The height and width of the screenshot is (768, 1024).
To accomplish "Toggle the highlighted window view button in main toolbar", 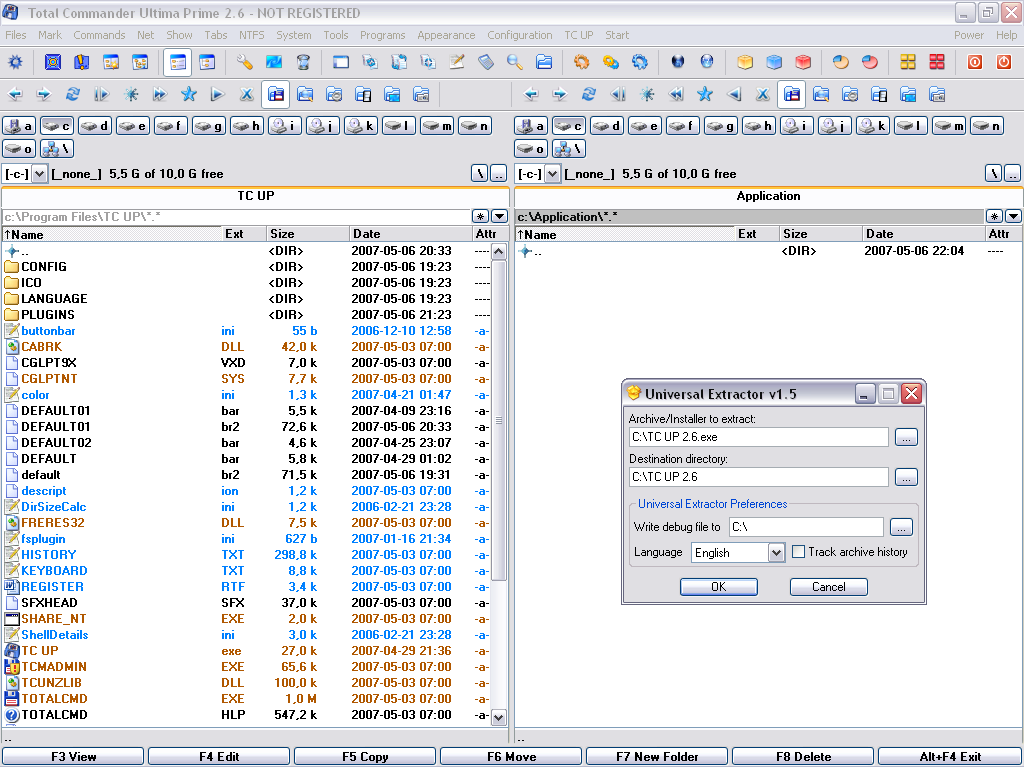I will coord(178,62).
